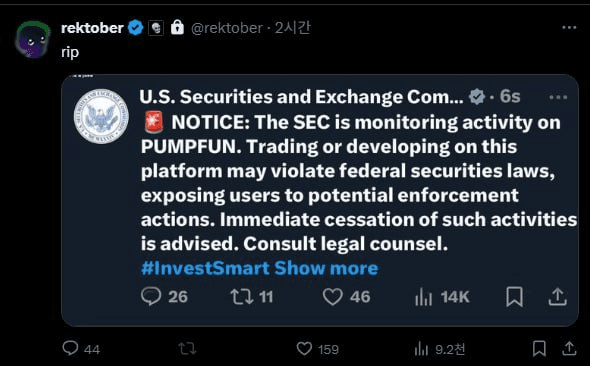Click the padlock icon beside rektober
This screenshot has height=366, width=590.
[177, 27]
